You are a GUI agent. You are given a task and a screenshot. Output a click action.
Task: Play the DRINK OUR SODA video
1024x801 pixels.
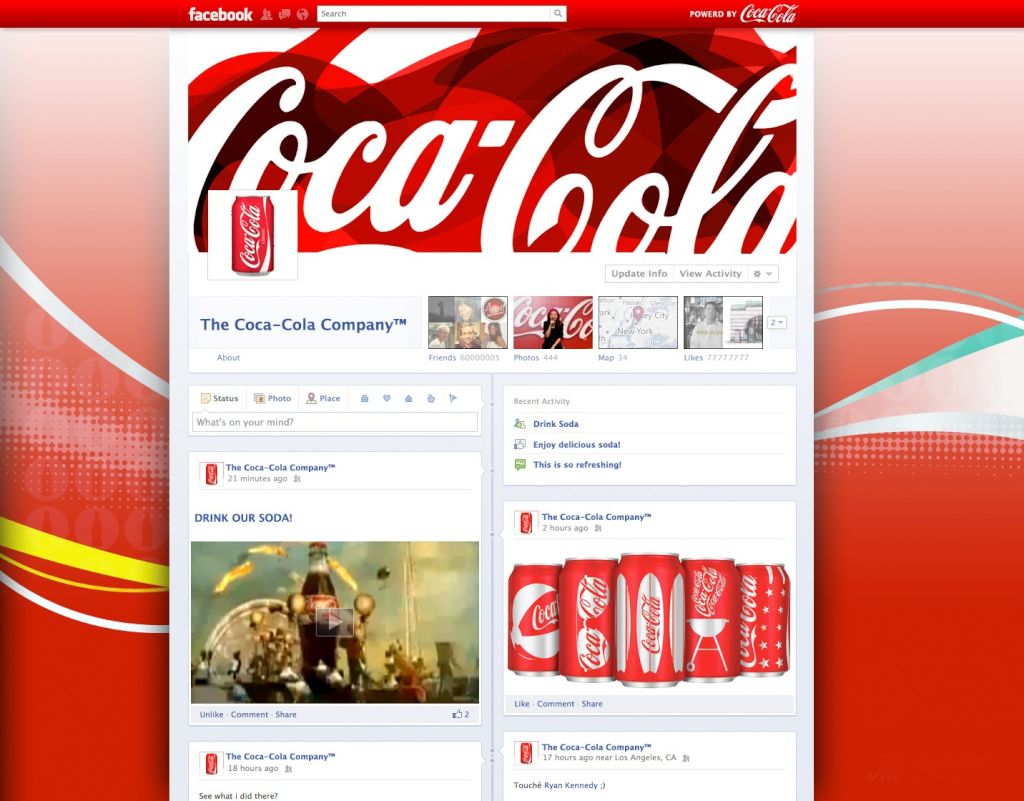(x=335, y=622)
